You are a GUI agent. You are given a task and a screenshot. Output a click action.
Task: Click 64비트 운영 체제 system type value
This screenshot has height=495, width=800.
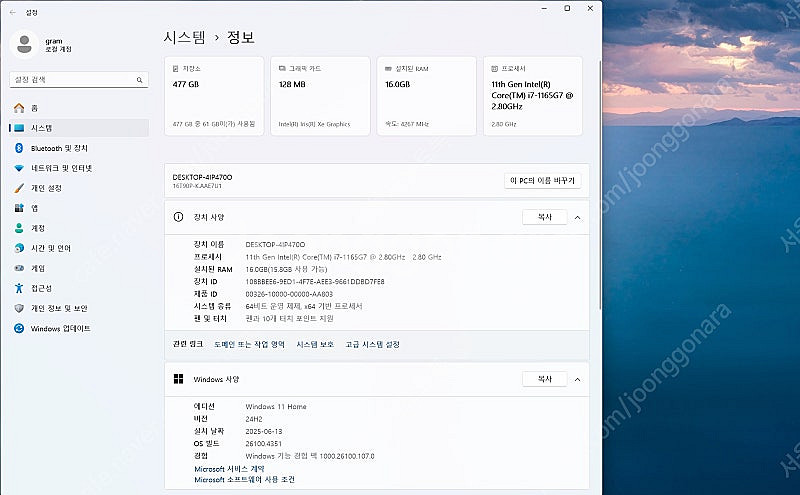tap(304, 306)
